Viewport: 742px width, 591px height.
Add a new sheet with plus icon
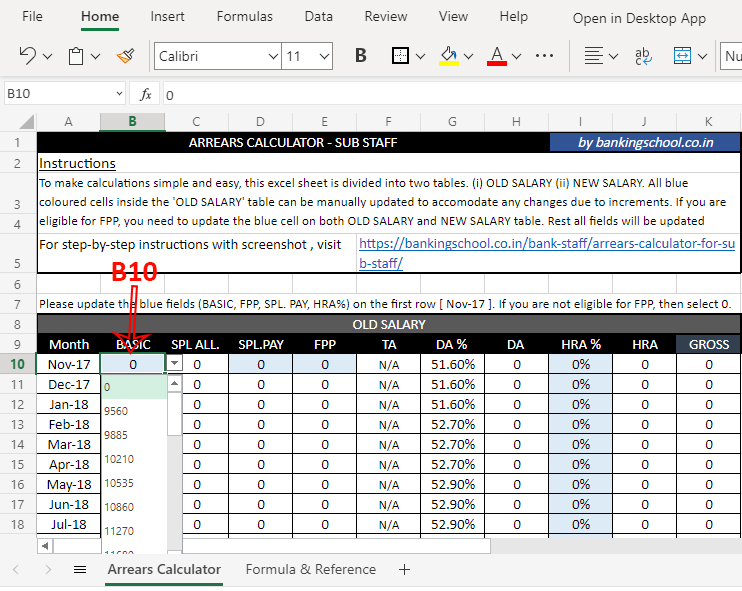click(x=404, y=570)
